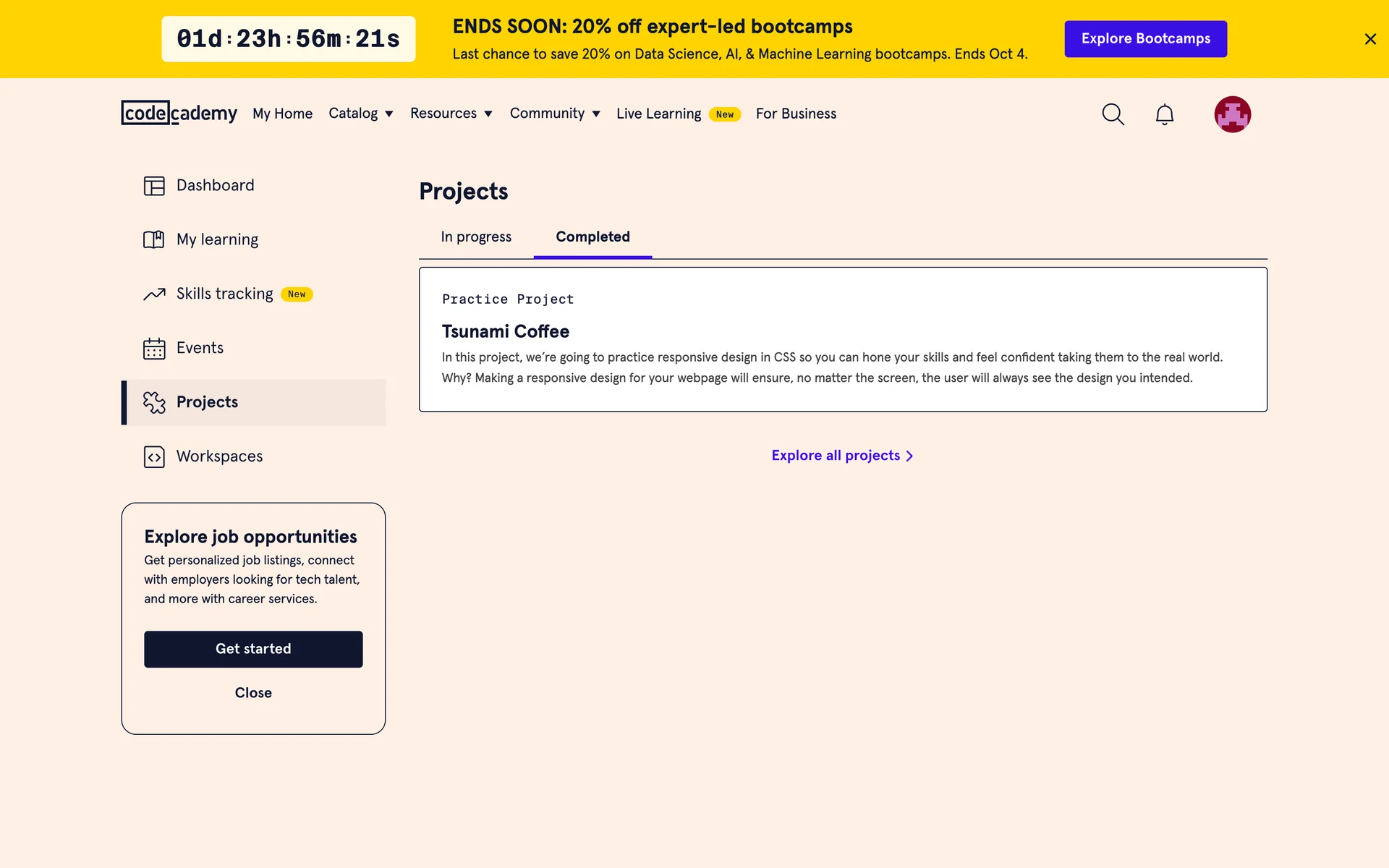Expand the Resources dropdown menu
Screen dimensions: 1389x868
pyautogui.click(x=451, y=114)
